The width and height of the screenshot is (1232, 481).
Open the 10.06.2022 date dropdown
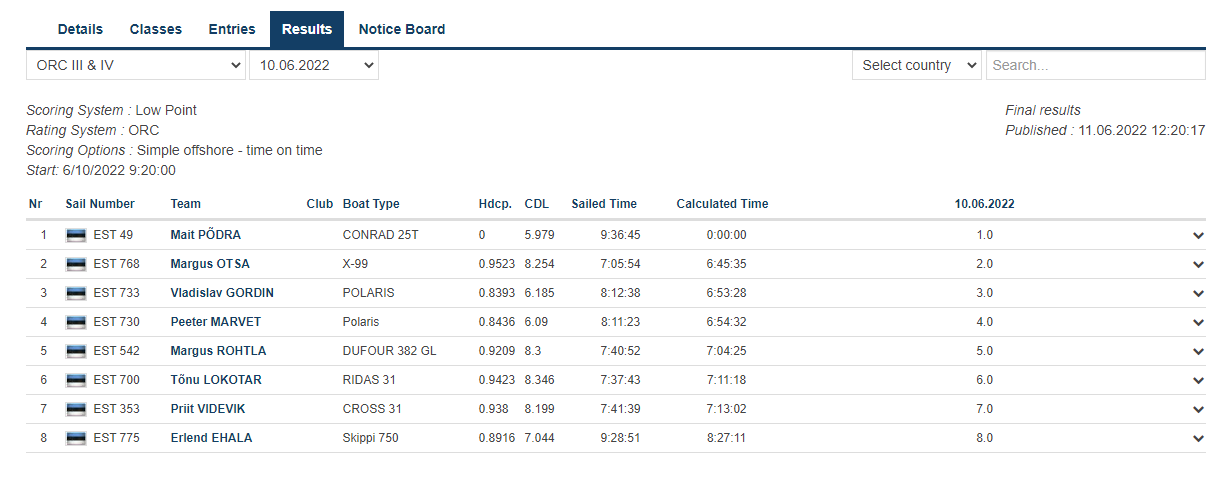(314, 66)
